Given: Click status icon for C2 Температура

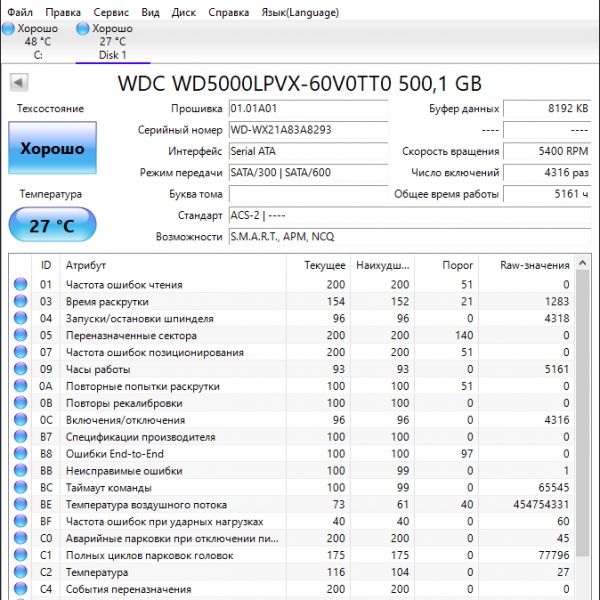Looking at the screenshot, I should (x=20, y=572).
